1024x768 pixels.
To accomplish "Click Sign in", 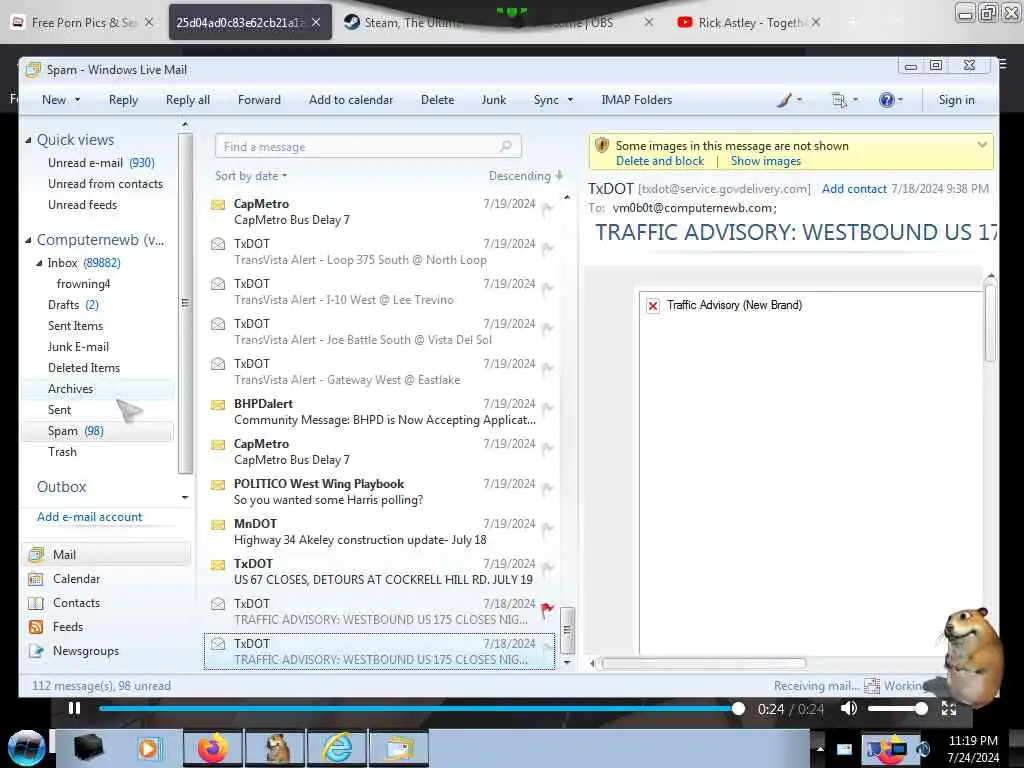I will pyautogui.click(x=956, y=100).
